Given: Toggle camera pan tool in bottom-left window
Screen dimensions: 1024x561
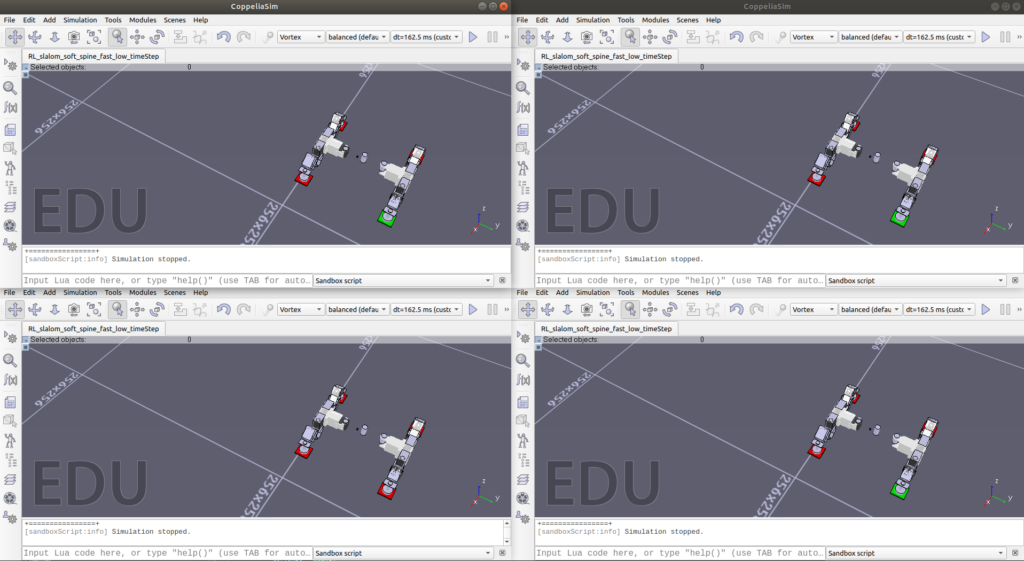Looking at the screenshot, I should tap(14, 310).
